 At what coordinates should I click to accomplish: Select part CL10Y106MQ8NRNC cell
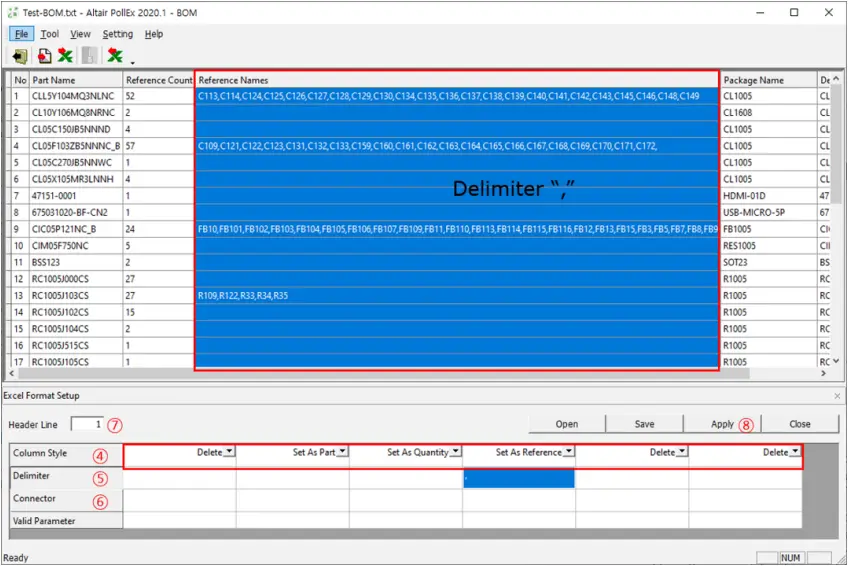(76, 113)
